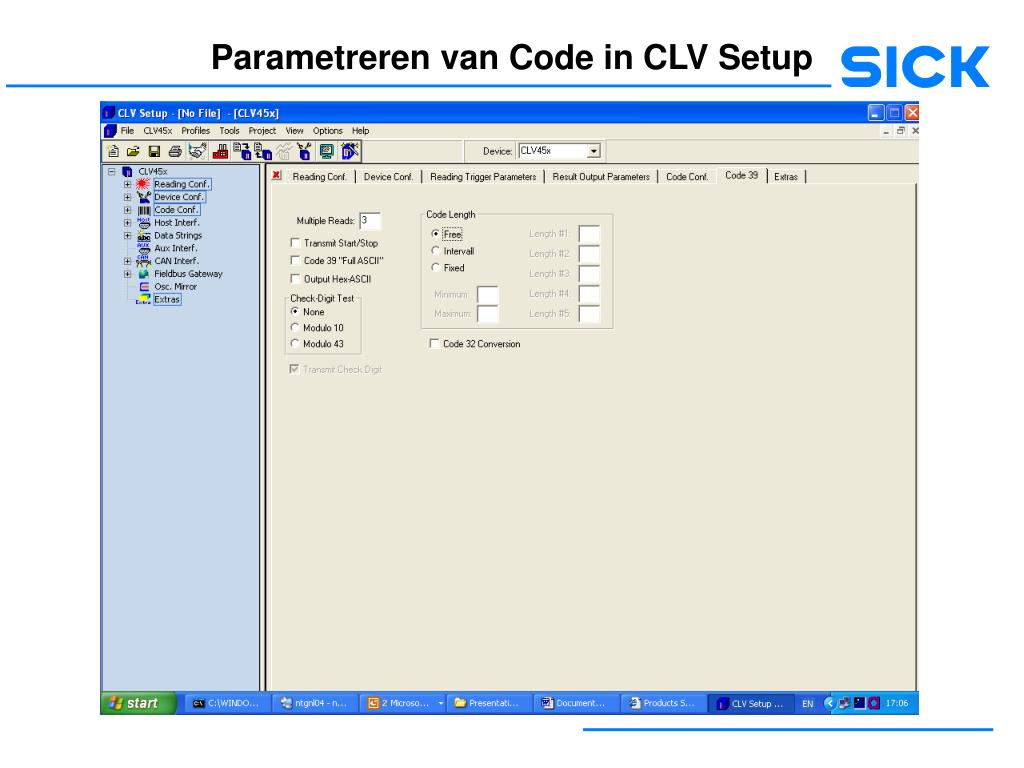Open the File menu
The height and width of the screenshot is (768, 1024).
click(127, 131)
